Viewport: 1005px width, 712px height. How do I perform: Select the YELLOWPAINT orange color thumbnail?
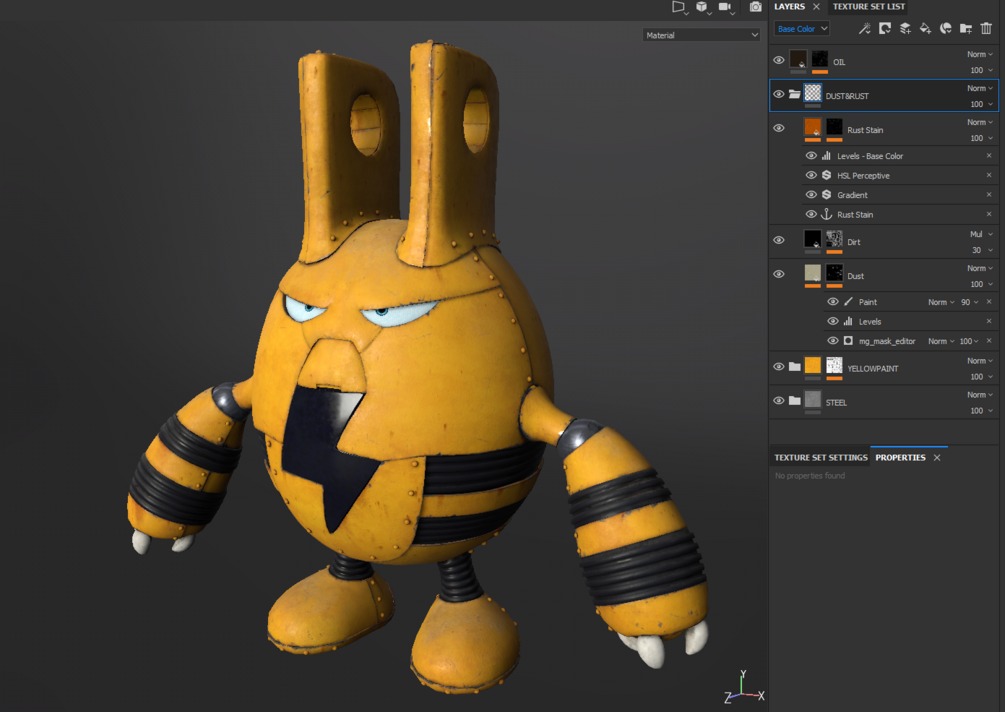coord(813,367)
